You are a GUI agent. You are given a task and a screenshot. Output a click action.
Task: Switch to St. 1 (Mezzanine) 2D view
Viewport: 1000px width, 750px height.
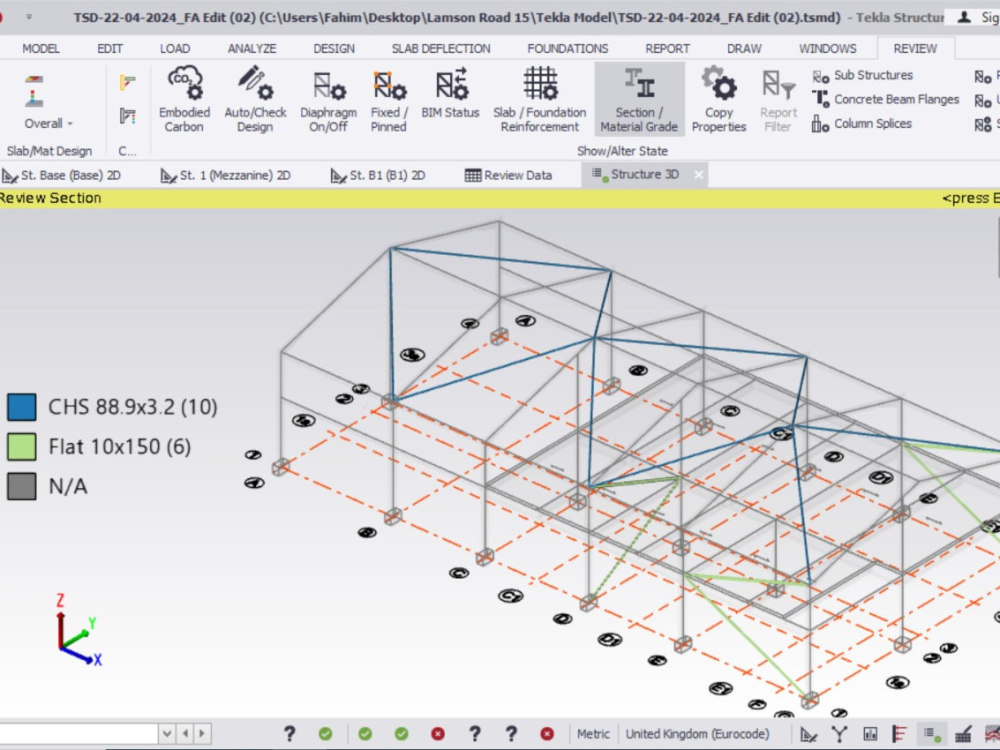226,175
